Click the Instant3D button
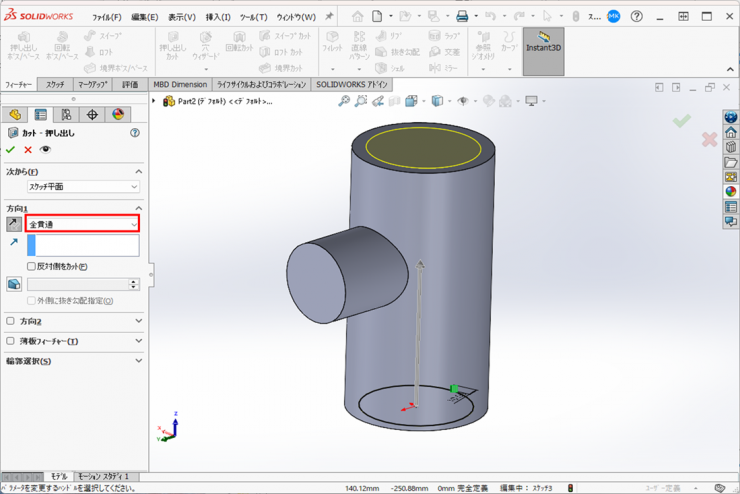740x494 pixels. tap(543, 42)
